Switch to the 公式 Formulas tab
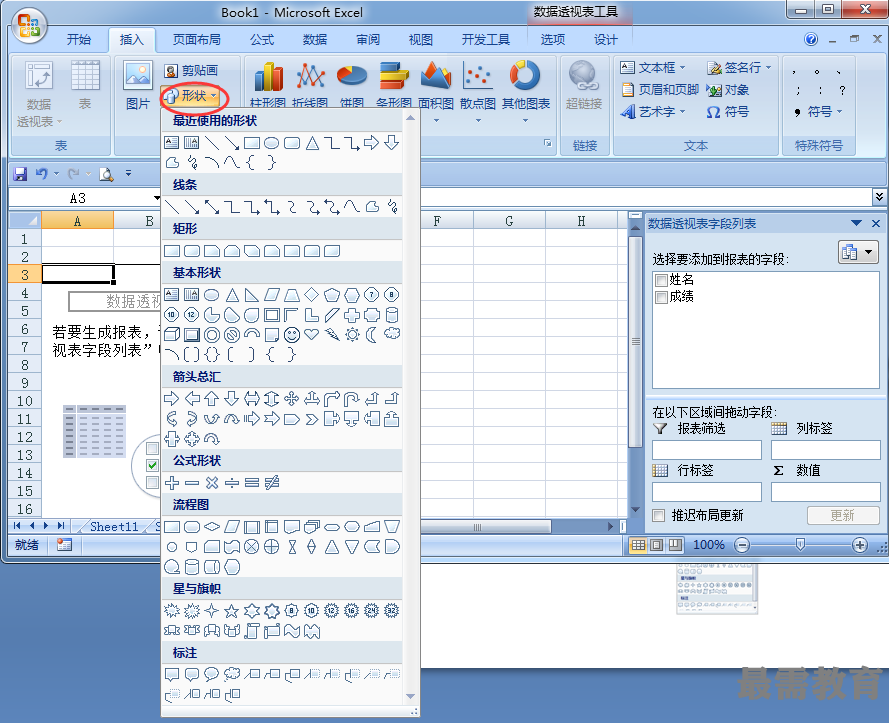The image size is (889, 723). (262, 39)
